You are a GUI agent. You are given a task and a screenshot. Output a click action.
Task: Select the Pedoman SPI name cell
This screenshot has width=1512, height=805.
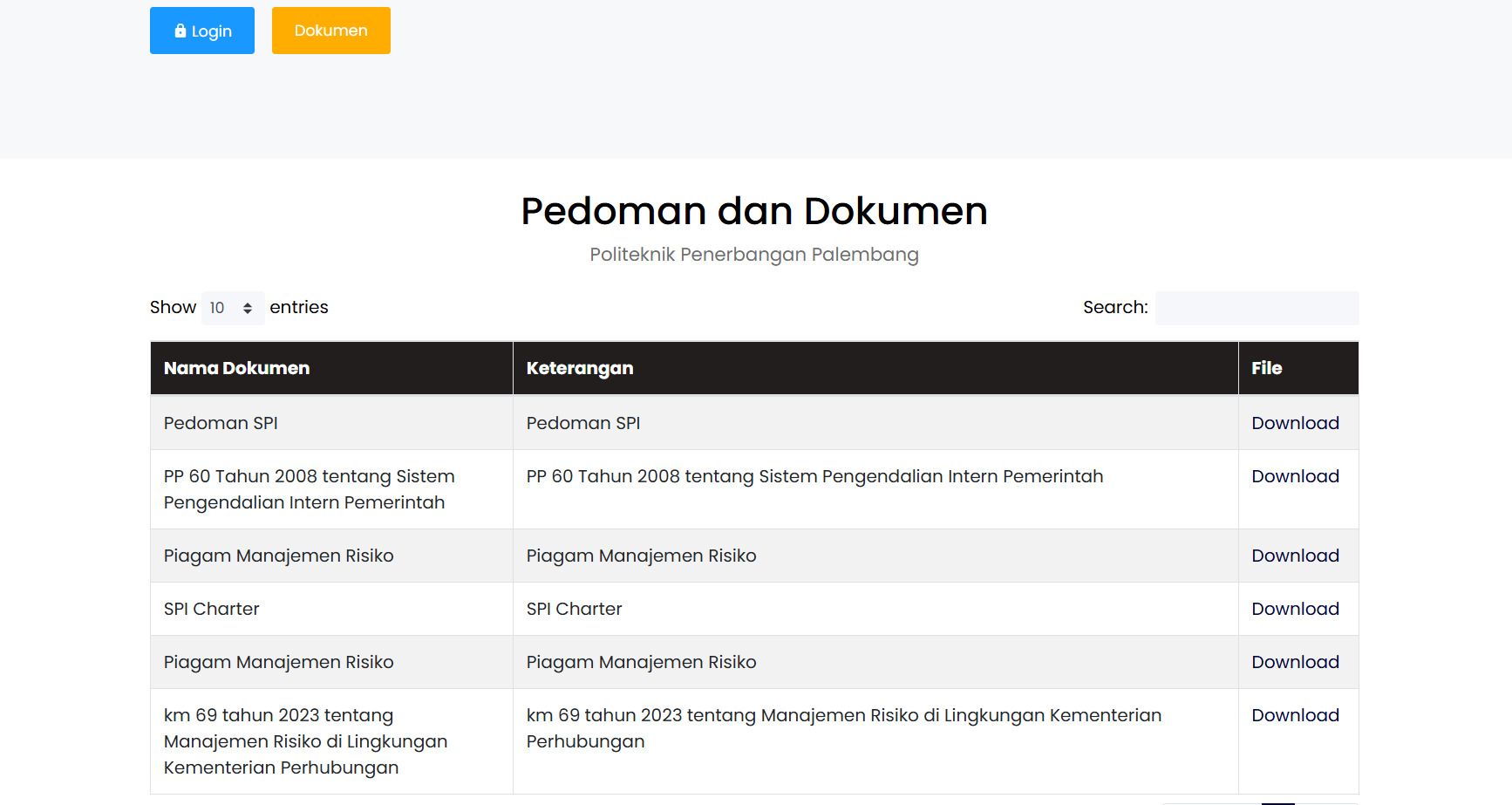coord(221,423)
